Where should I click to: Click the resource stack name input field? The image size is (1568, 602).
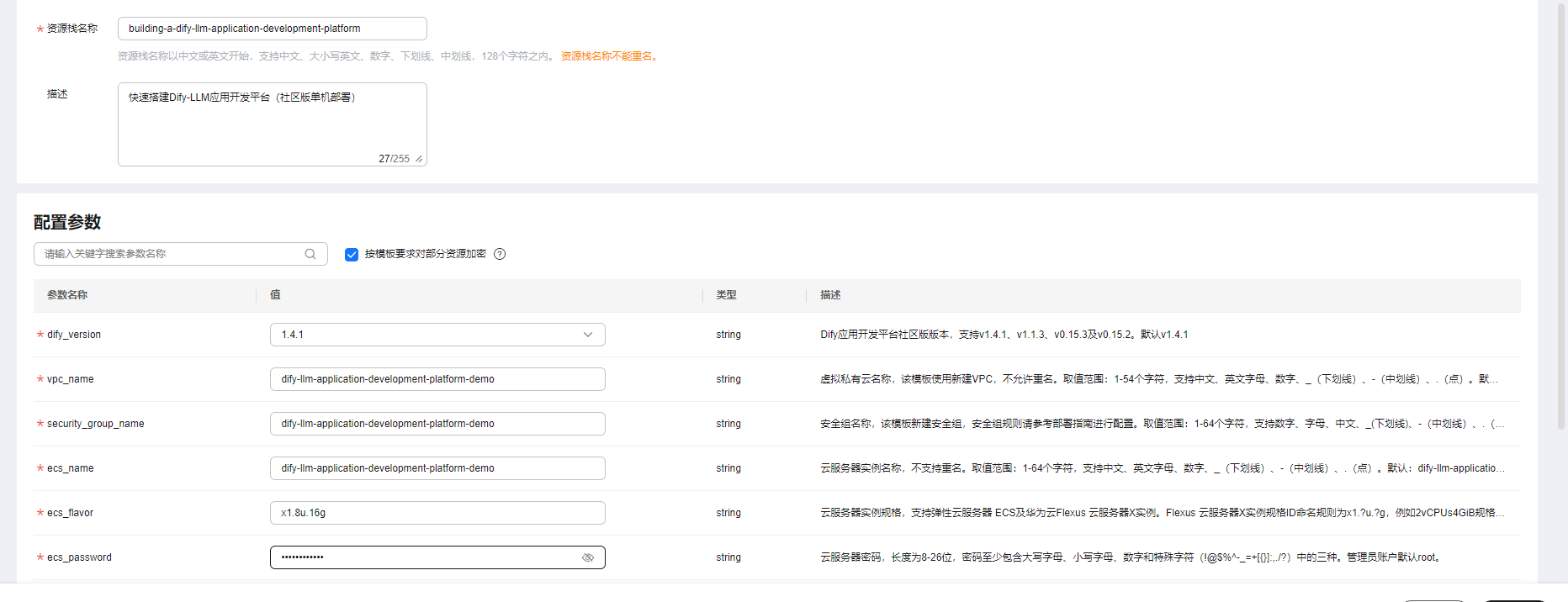pyautogui.click(x=273, y=29)
